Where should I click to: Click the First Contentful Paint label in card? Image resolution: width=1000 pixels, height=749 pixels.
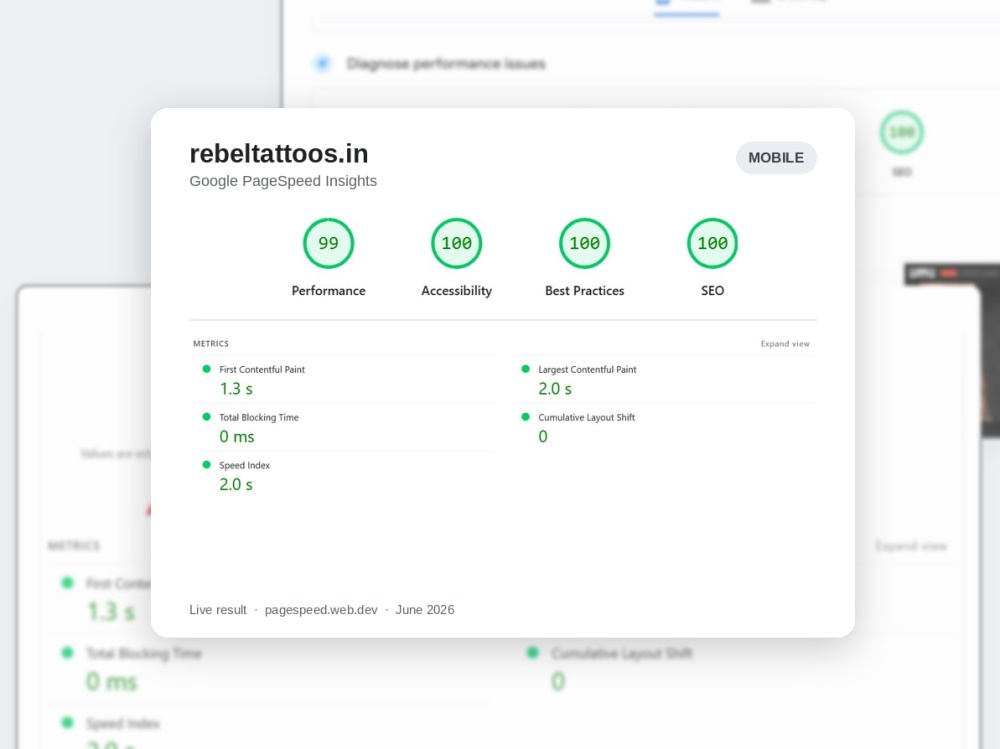(x=262, y=369)
